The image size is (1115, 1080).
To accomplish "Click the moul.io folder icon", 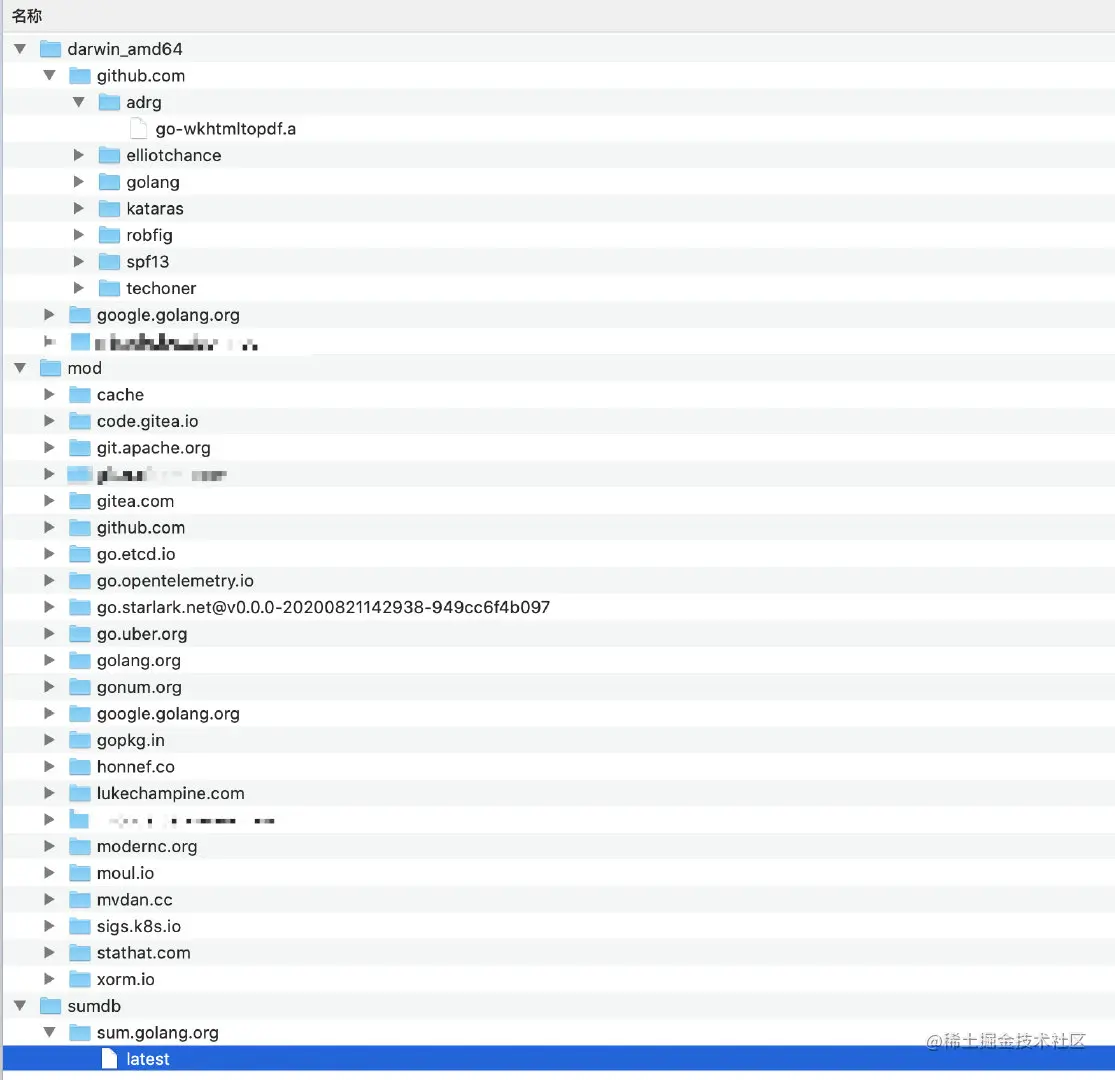I will (x=80, y=873).
